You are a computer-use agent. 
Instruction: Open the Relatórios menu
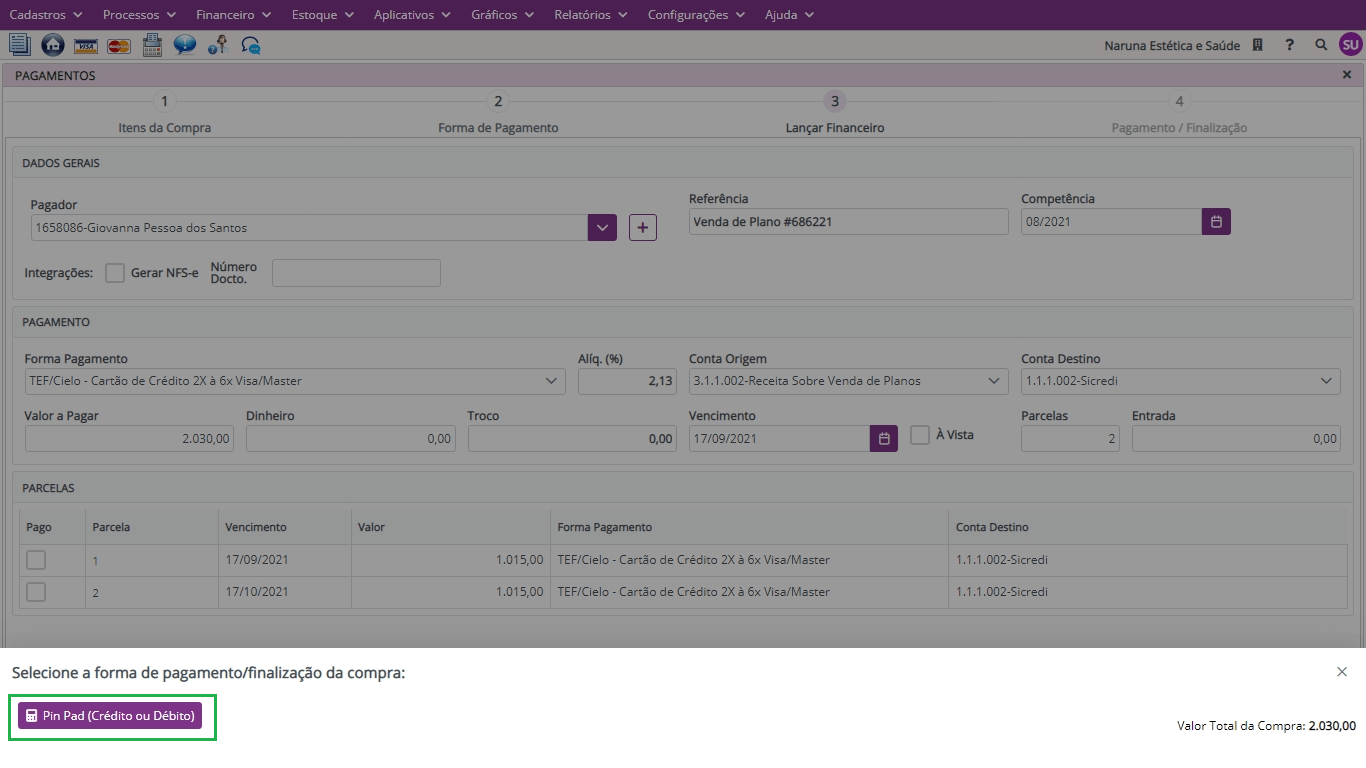(590, 15)
